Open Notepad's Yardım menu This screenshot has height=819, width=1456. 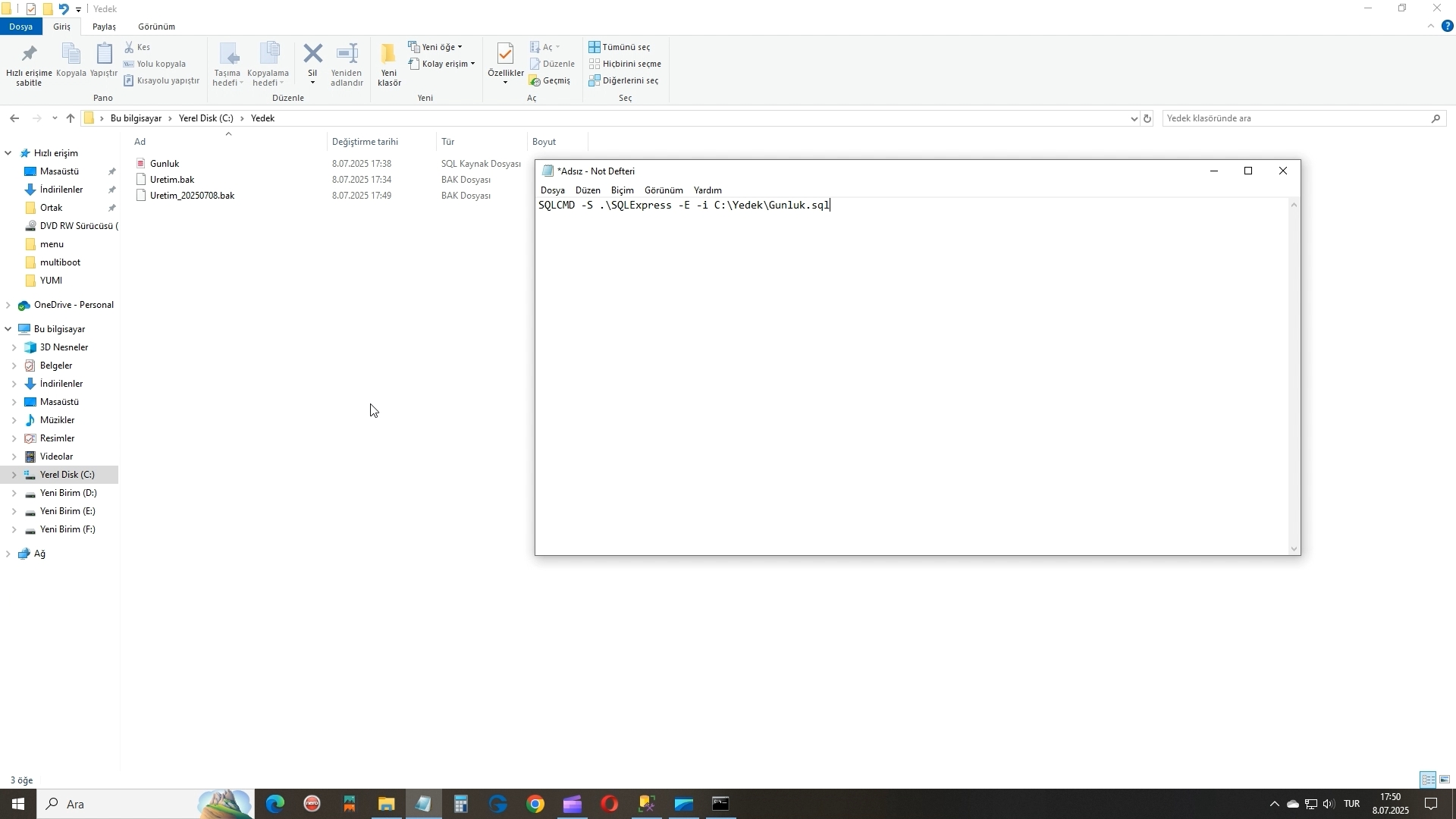click(x=708, y=190)
